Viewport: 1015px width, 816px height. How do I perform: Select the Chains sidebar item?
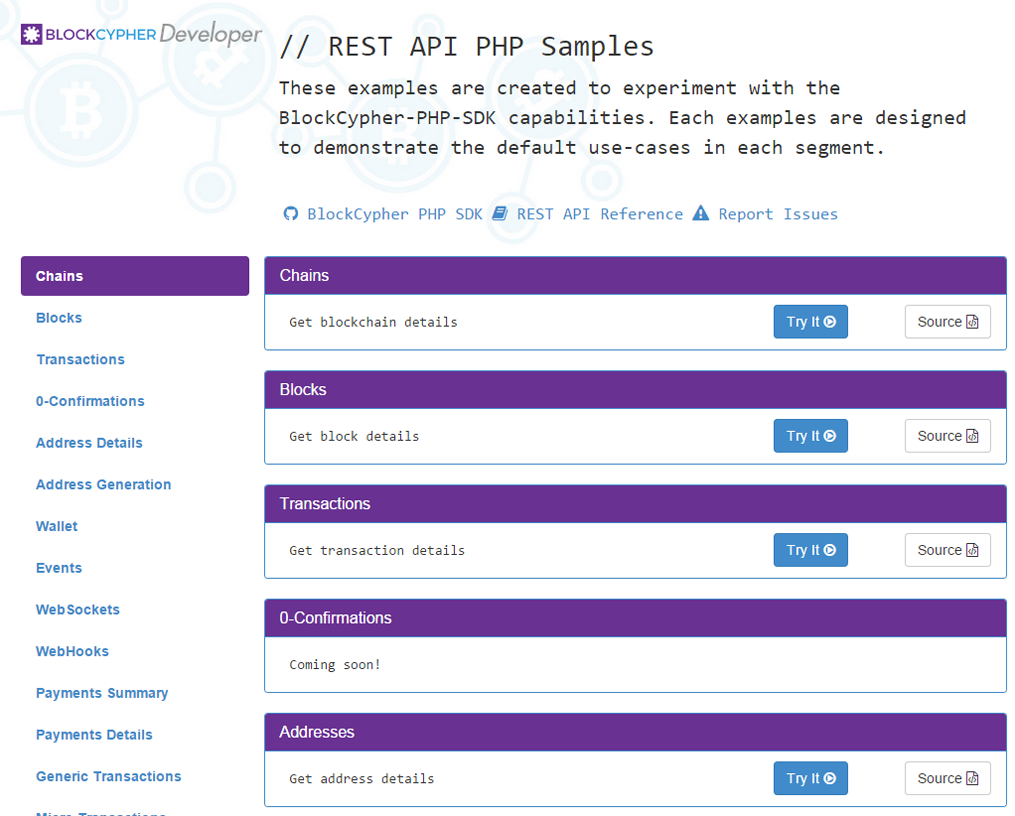pyautogui.click(x=134, y=276)
